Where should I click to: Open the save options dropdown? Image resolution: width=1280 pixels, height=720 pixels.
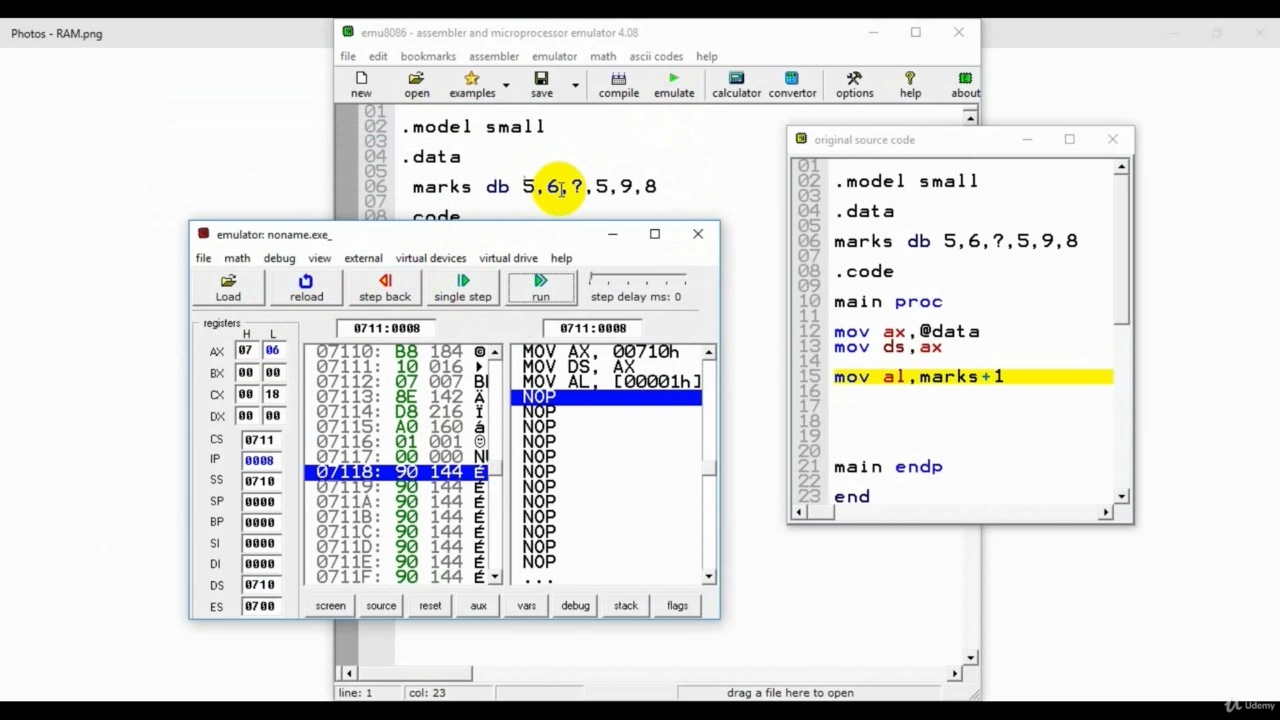[575, 85]
